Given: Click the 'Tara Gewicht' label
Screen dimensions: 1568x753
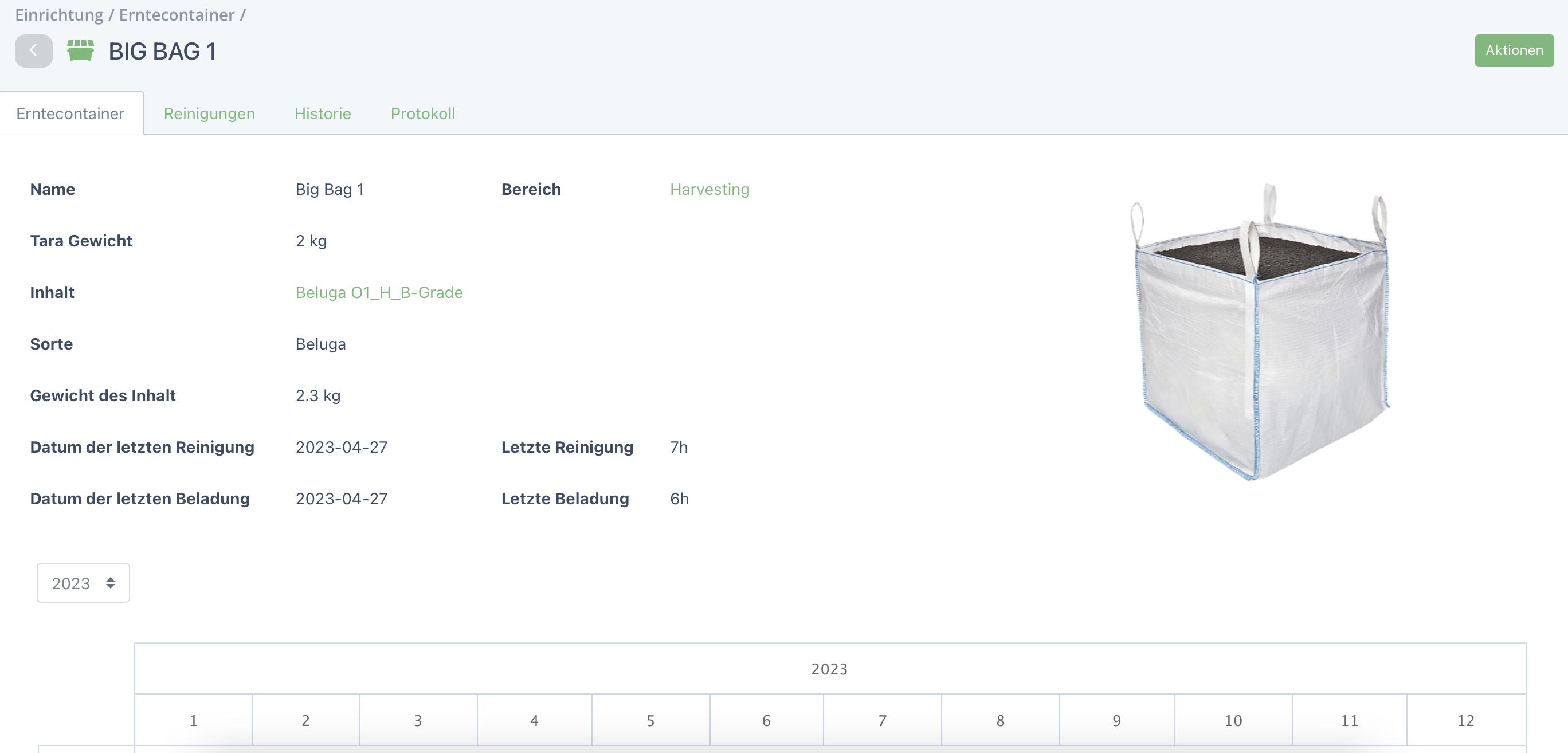Looking at the screenshot, I should [x=81, y=241].
